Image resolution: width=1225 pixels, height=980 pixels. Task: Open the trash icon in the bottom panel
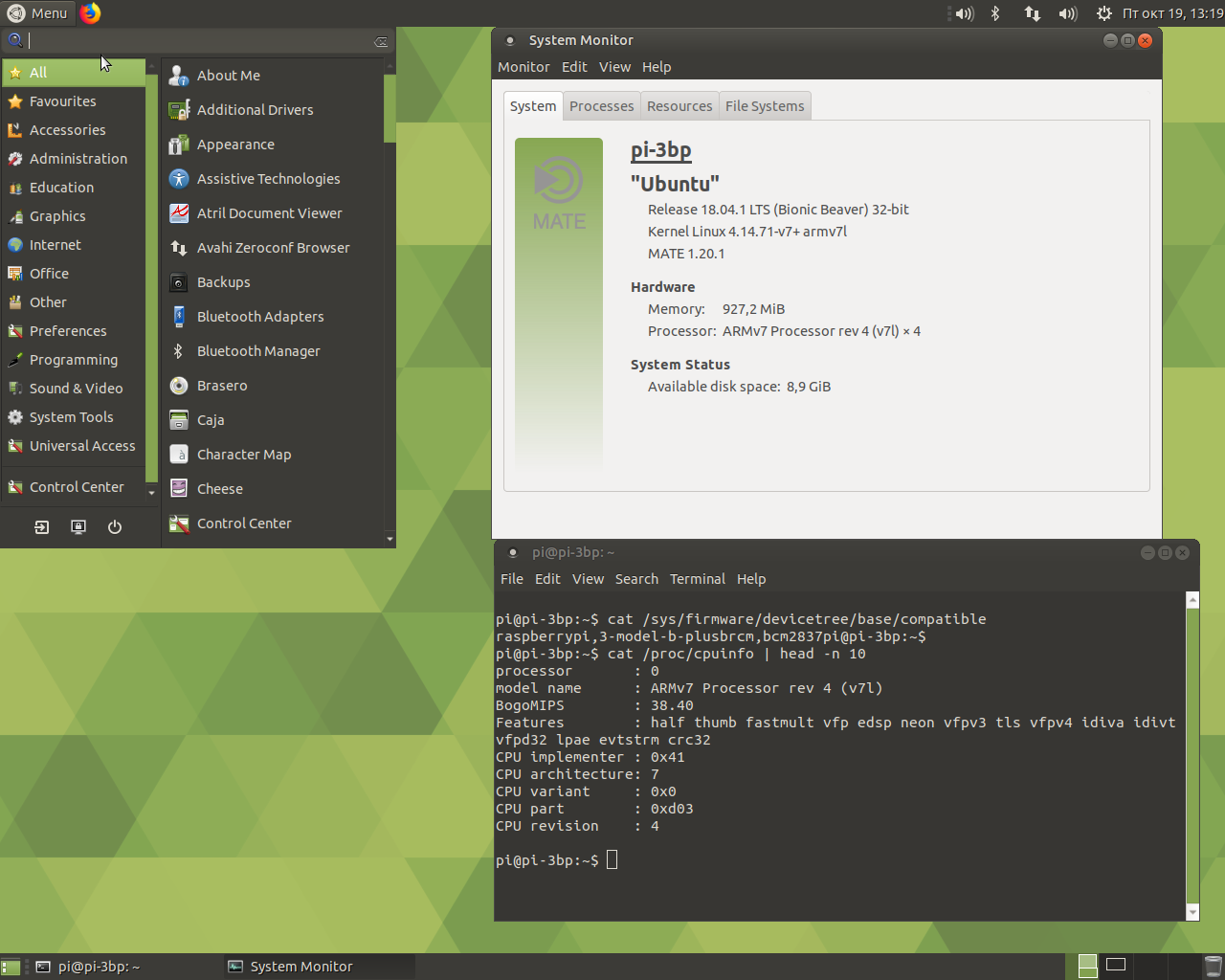point(1213,967)
